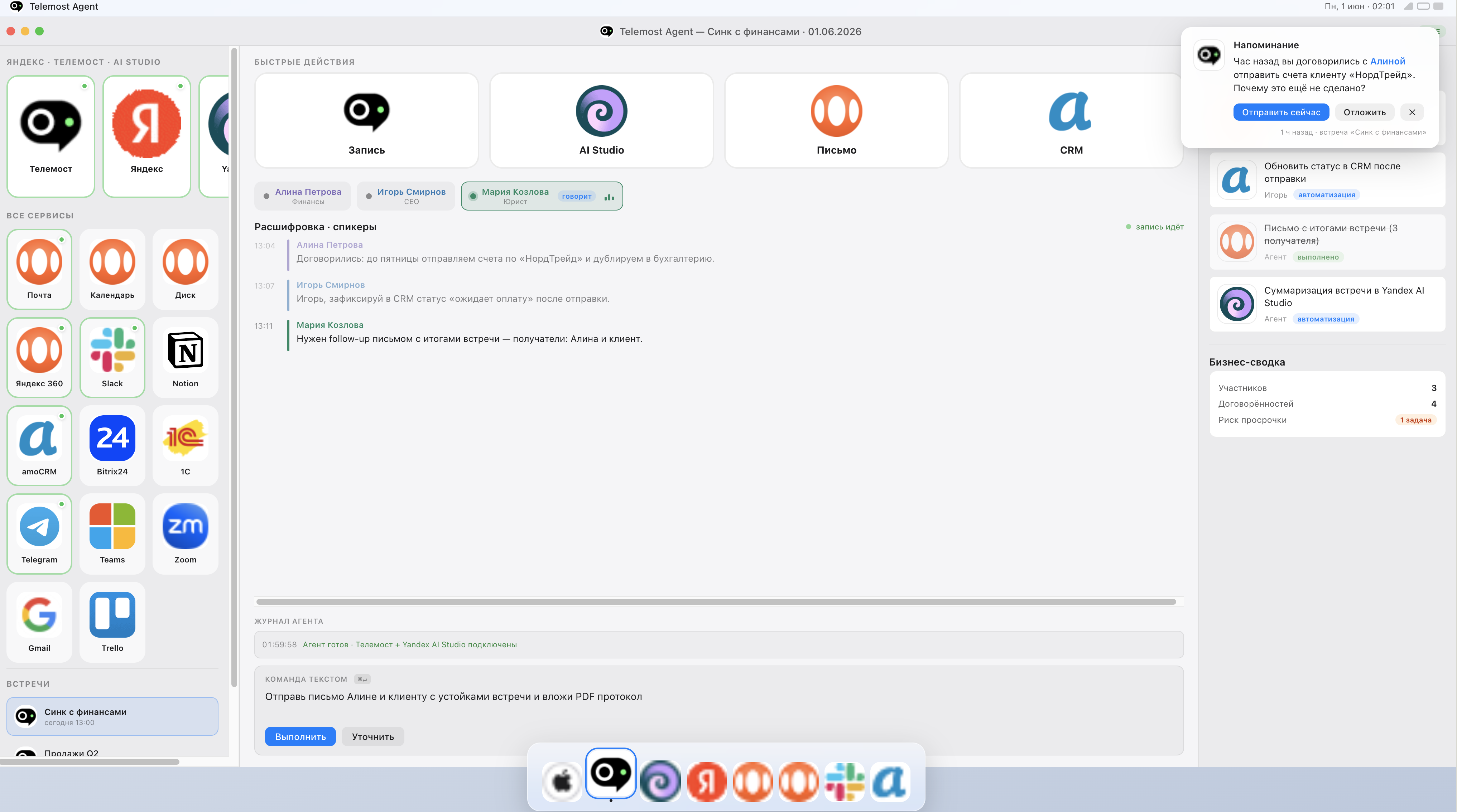Click the date and time in the menu bar
This screenshot has width=1457, height=812.
click(x=1359, y=6)
